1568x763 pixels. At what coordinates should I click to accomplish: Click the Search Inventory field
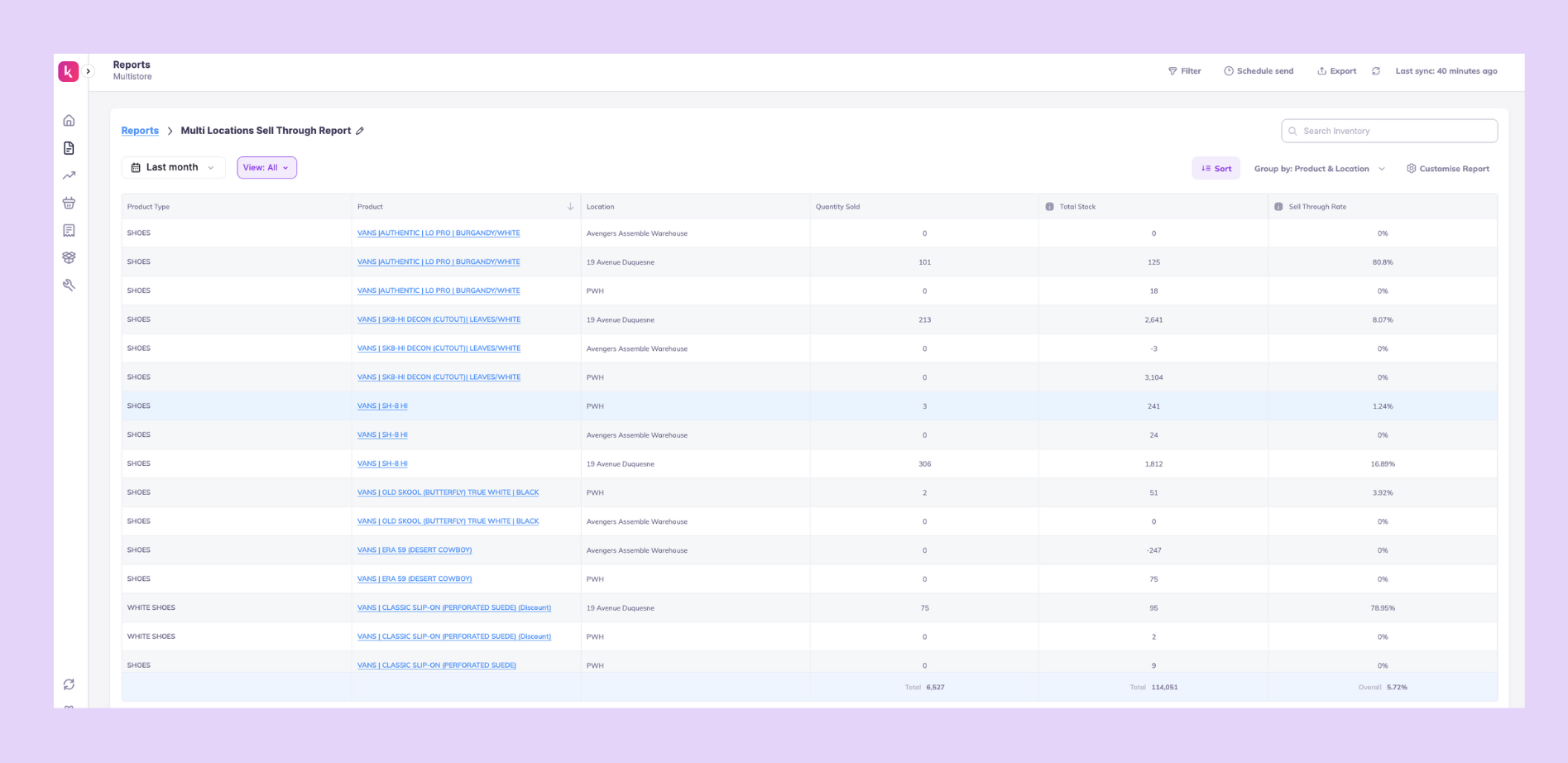coord(1389,131)
